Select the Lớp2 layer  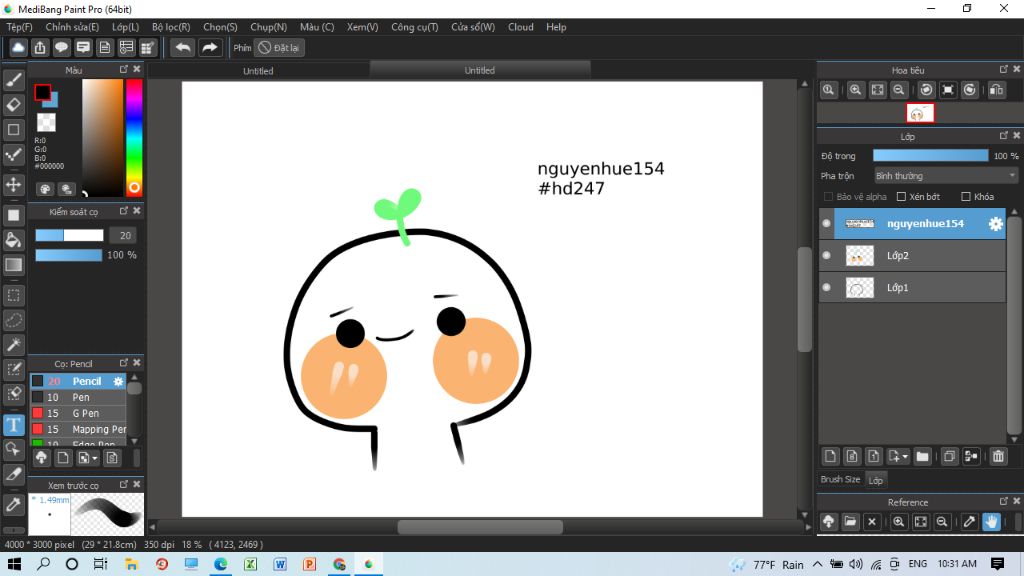tap(913, 255)
